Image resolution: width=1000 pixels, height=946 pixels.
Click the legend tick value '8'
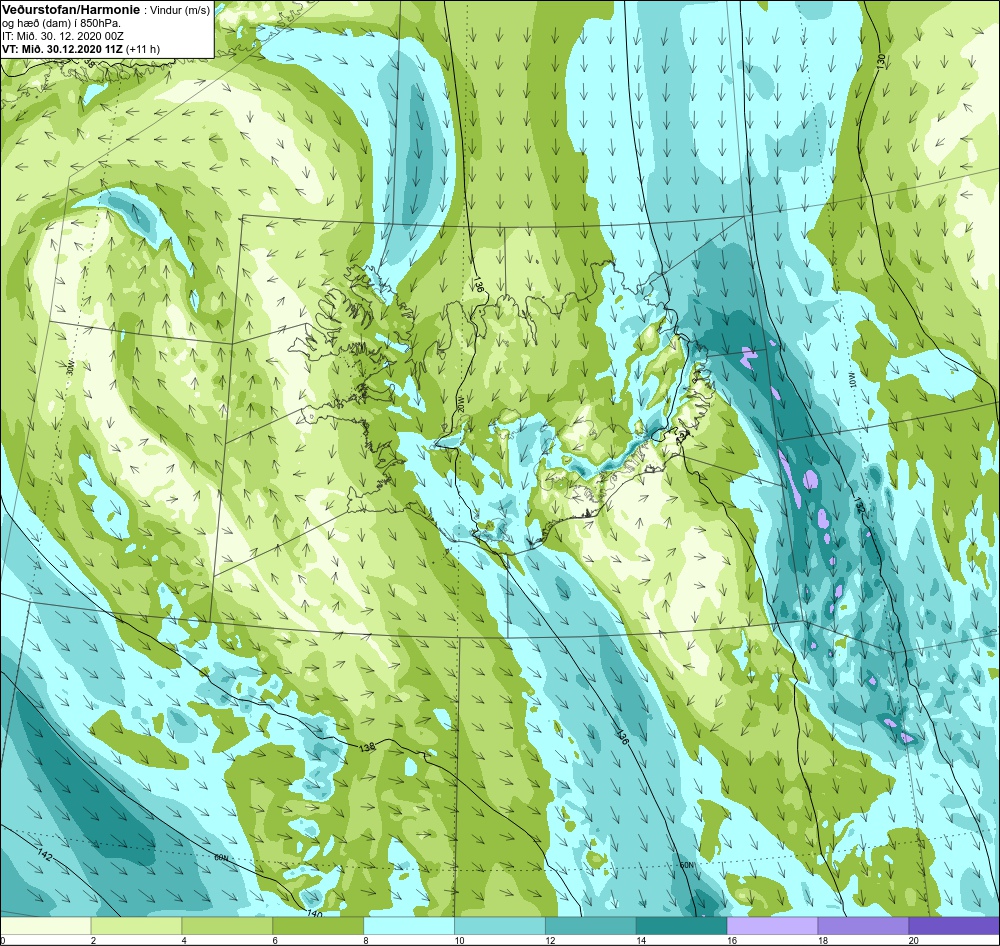366,940
